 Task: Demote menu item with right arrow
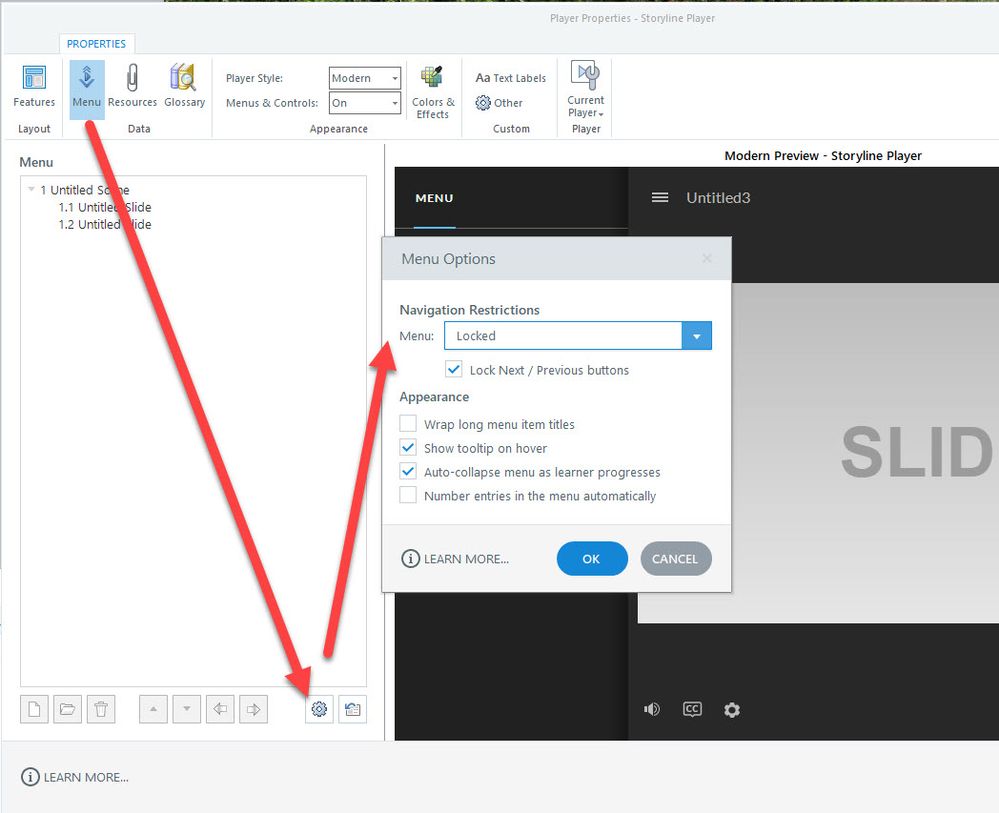[x=254, y=709]
